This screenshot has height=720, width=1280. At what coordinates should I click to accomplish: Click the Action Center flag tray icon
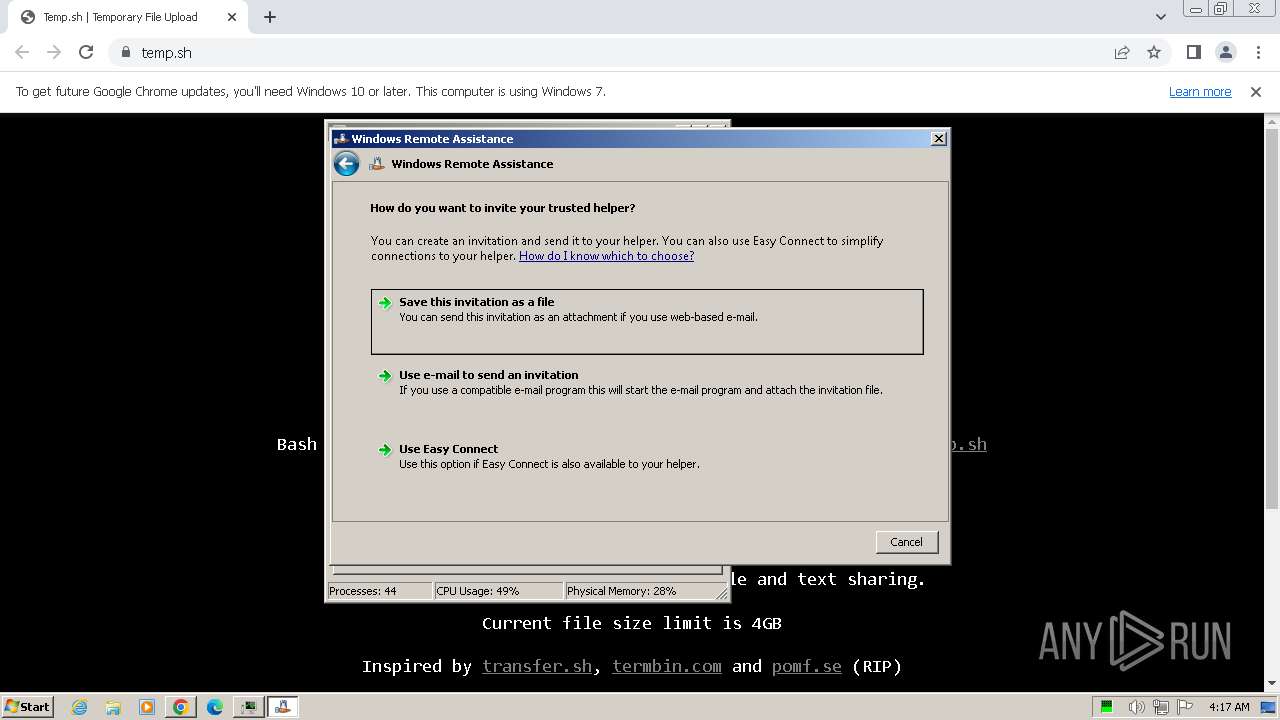tap(1185, 707)
